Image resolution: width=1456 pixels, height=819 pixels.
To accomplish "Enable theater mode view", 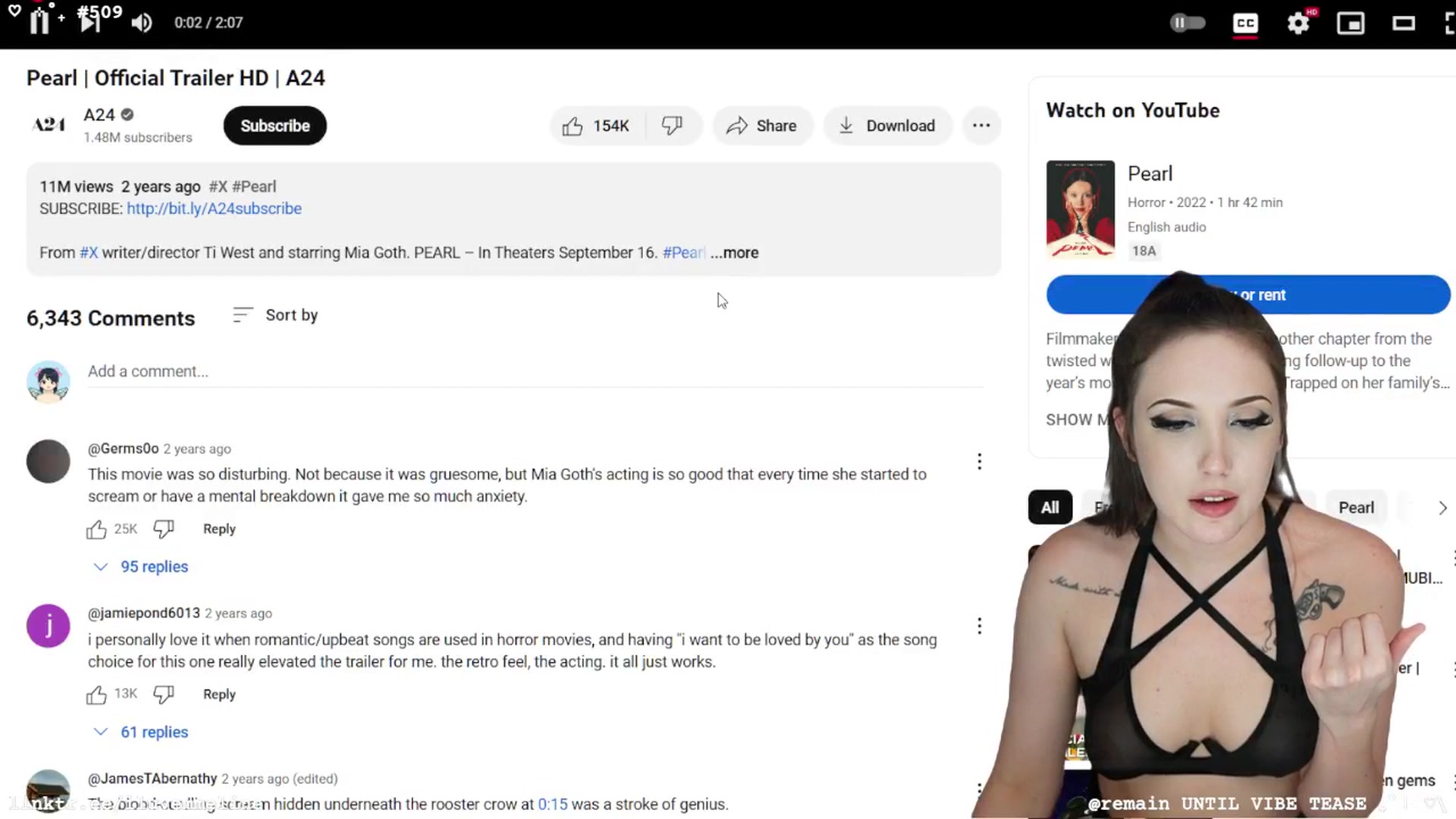I will tap(1404, 24).
